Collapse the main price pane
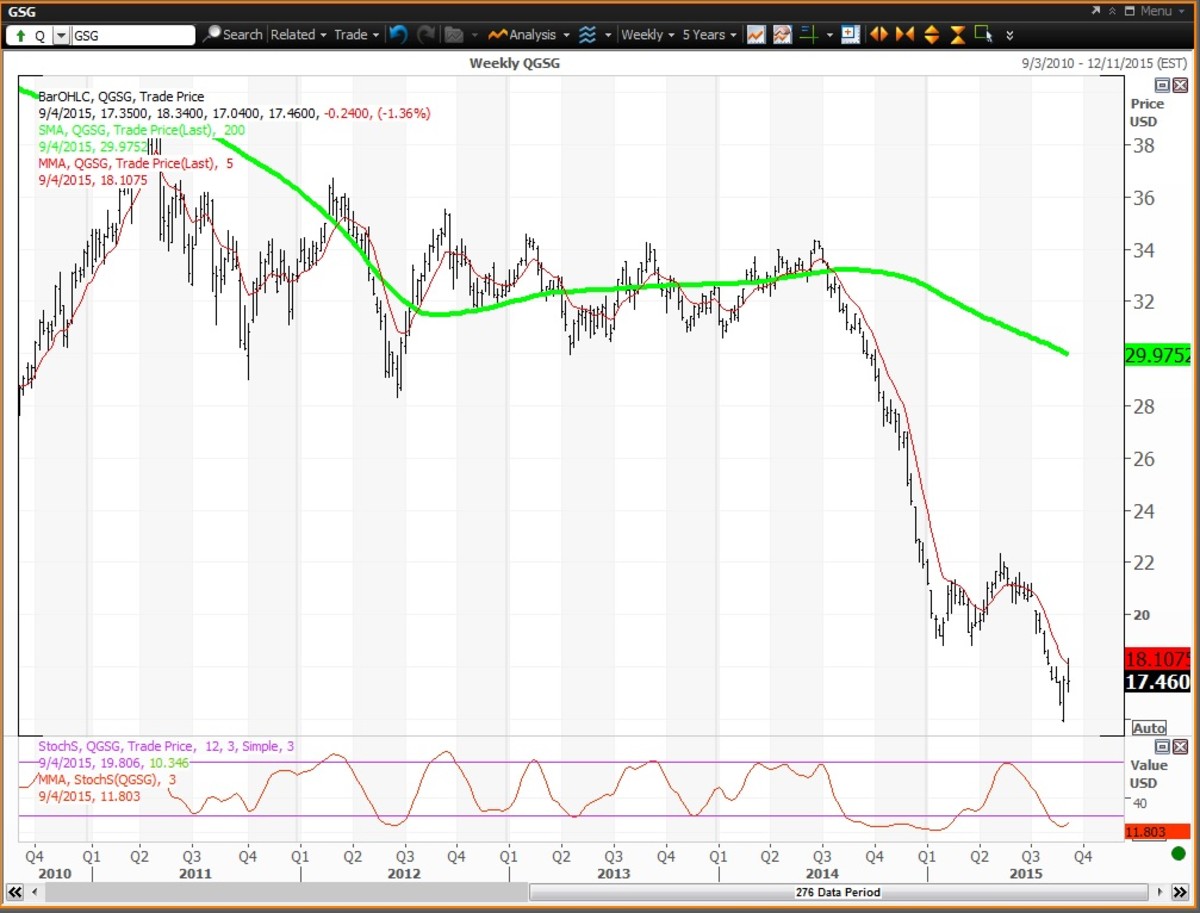Image resolution: width=1200 pixels, height=913 pixels. click(x=1162, y=85)
